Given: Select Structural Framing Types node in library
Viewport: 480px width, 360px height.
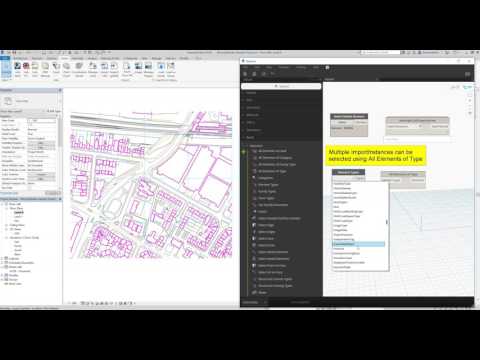Looking at the screenshot, I should [275, 286].
